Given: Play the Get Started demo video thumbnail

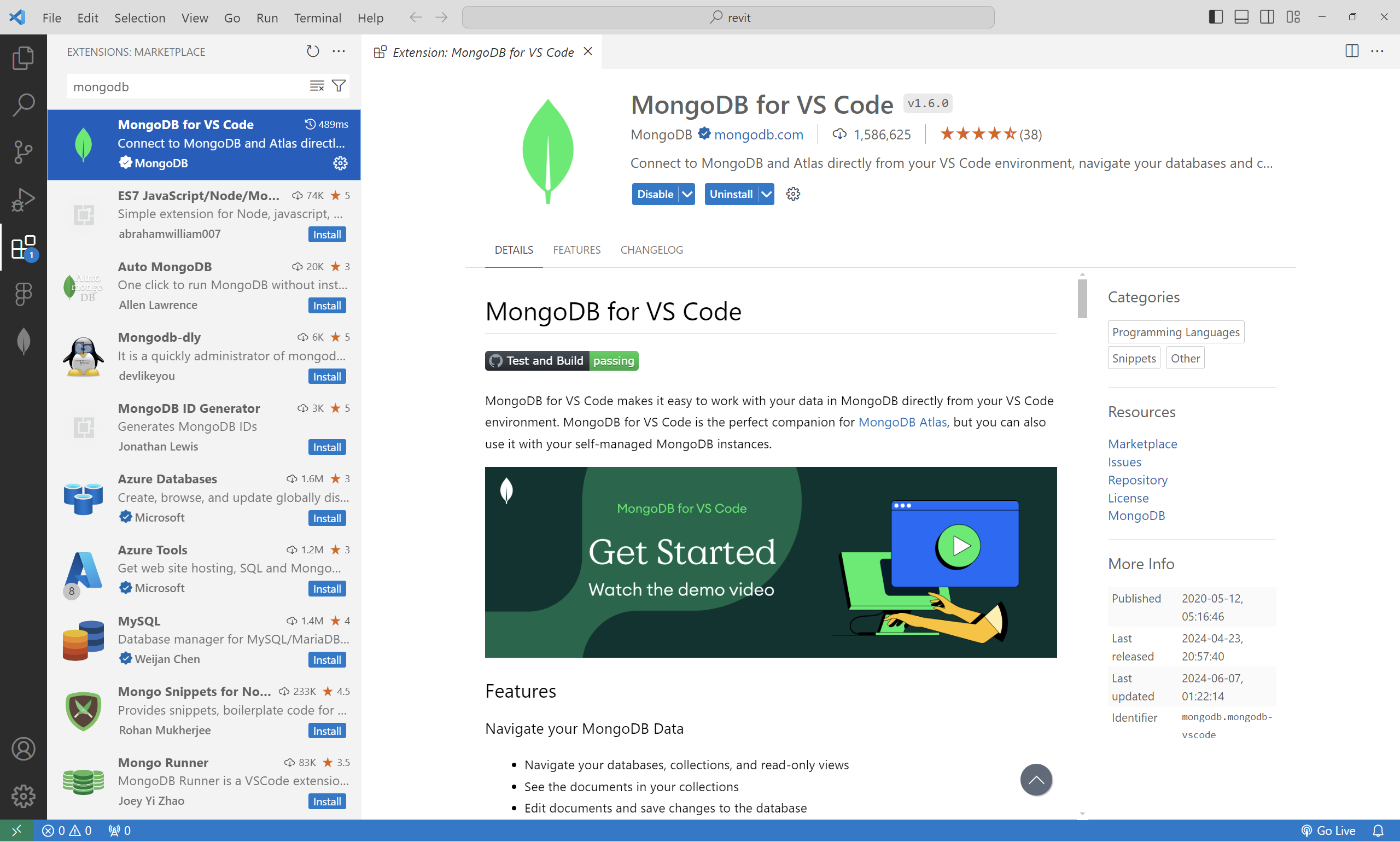Looking at the screenshot, I should click(958, 546).
